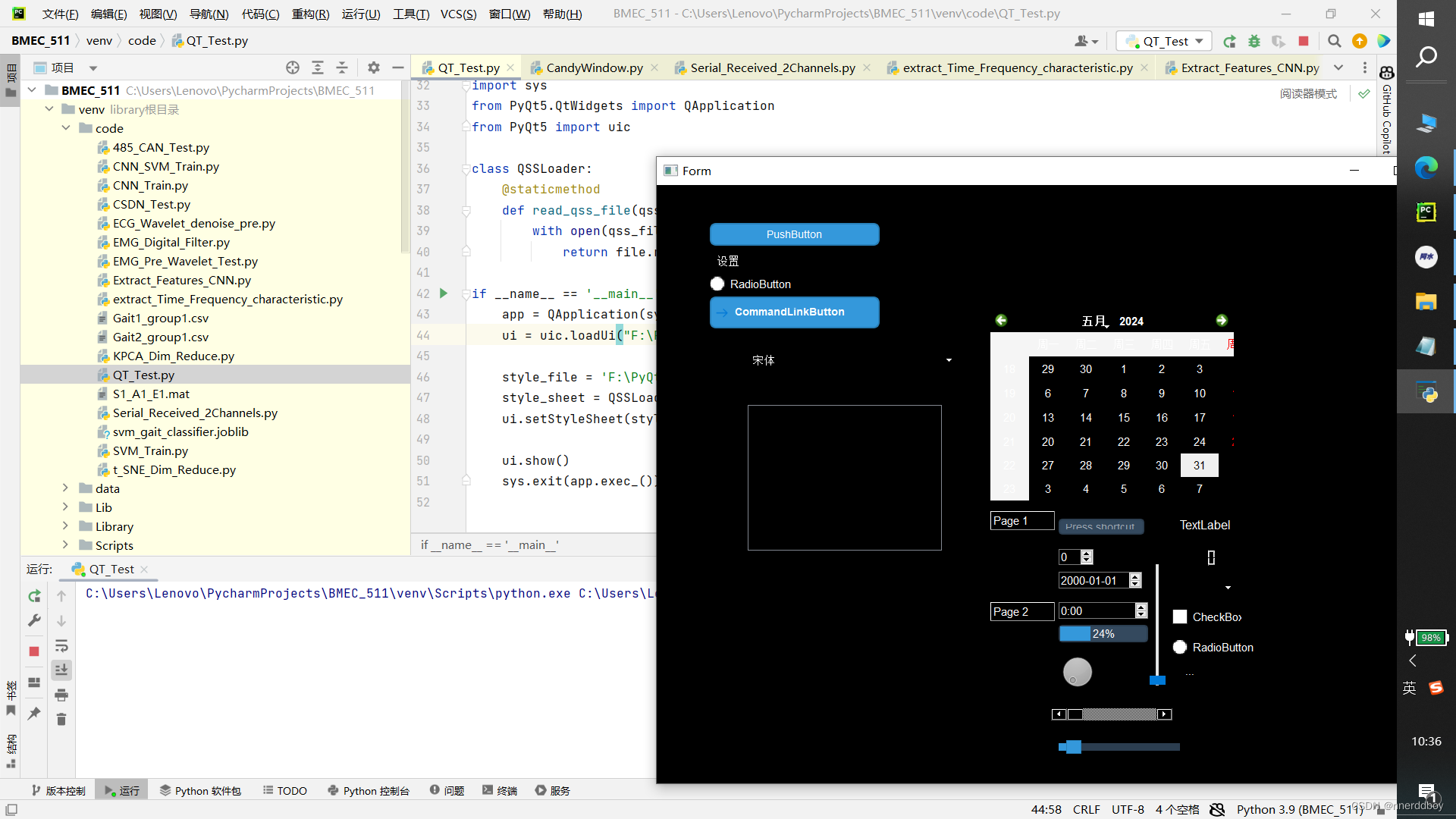Click the project panel settings gear icon
This screenshot has height=819, width=1456.
pos(374,67)
